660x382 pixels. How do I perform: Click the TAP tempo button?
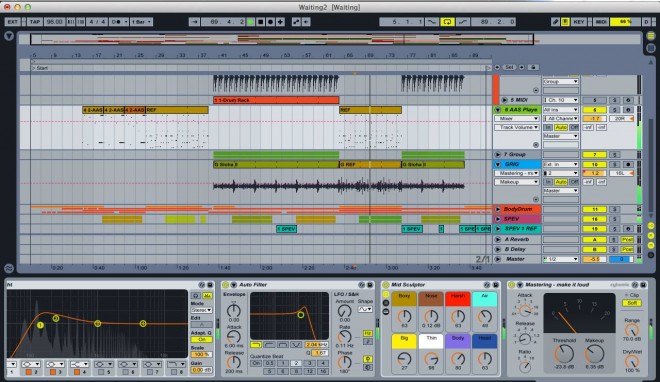(35, 22)
